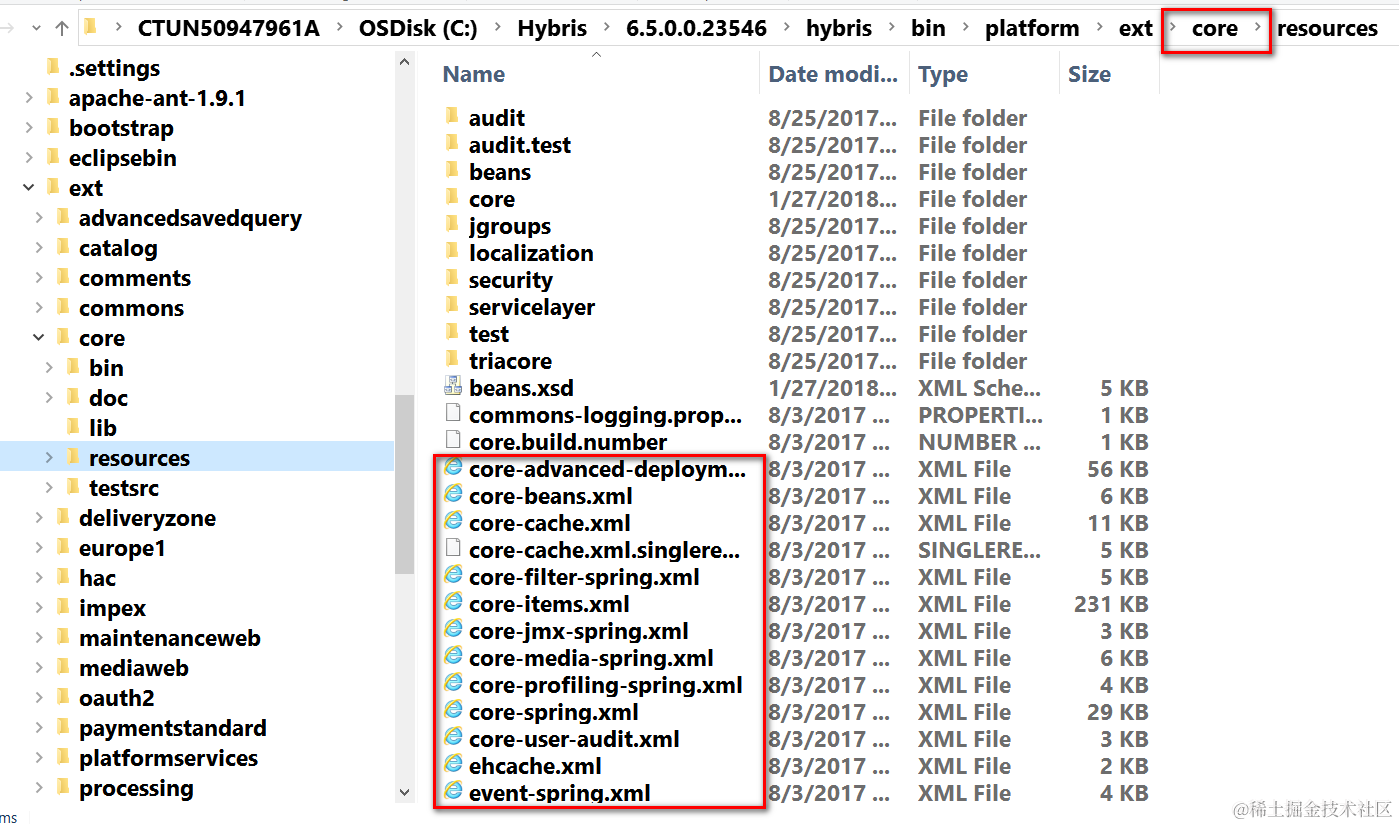Click the core-jmx-spring.xml file icon
Image resolution: width=1399 pixels, height=826 pixels.
(453, 630)
